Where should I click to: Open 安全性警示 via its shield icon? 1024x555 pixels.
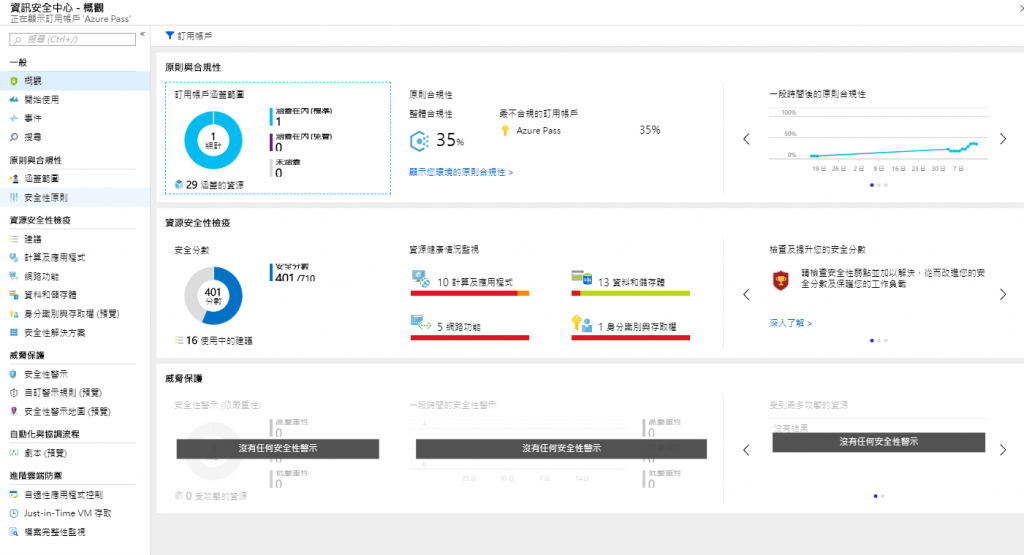tap(14, 374)
